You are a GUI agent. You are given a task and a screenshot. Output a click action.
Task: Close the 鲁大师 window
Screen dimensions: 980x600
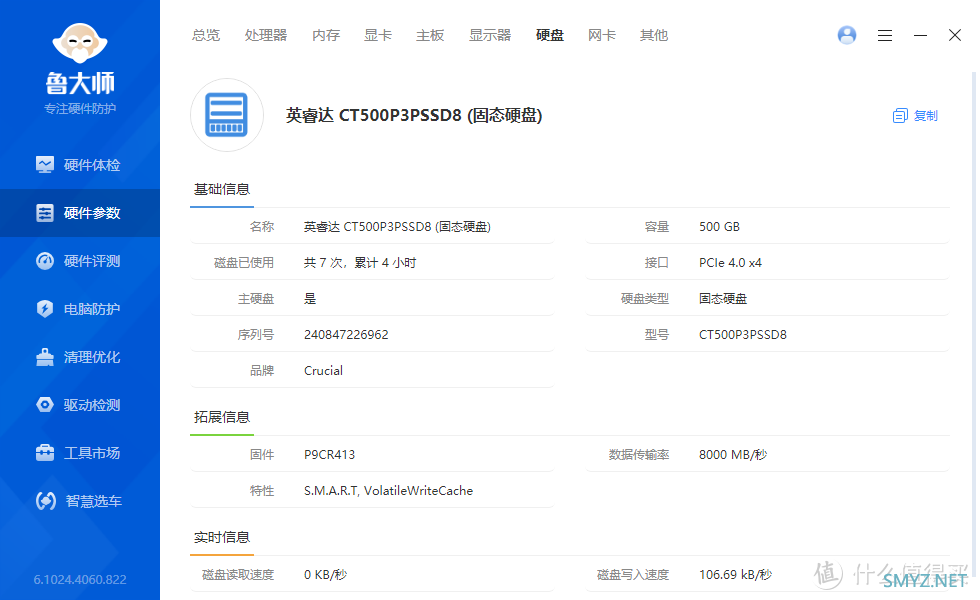coord(954,35)
